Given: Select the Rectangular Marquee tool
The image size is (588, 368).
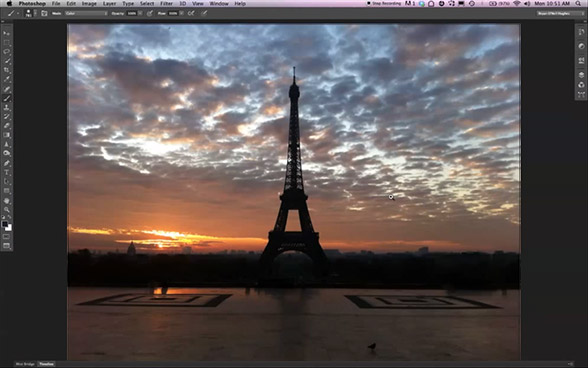Looking at the screenshot, I should click(7, 42).
